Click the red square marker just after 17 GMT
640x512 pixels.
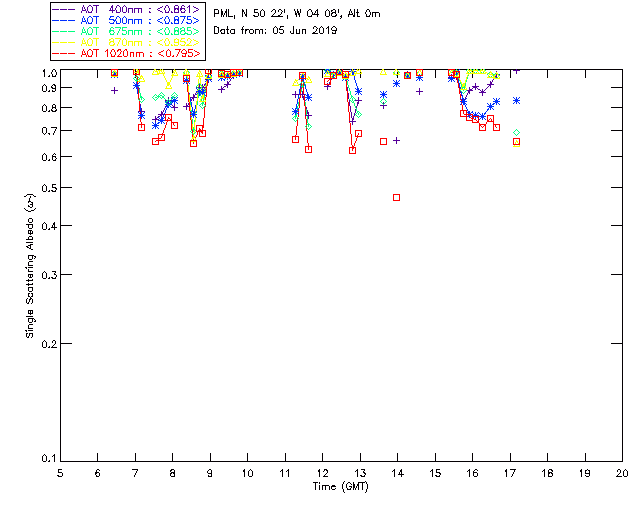coord(516,142)
